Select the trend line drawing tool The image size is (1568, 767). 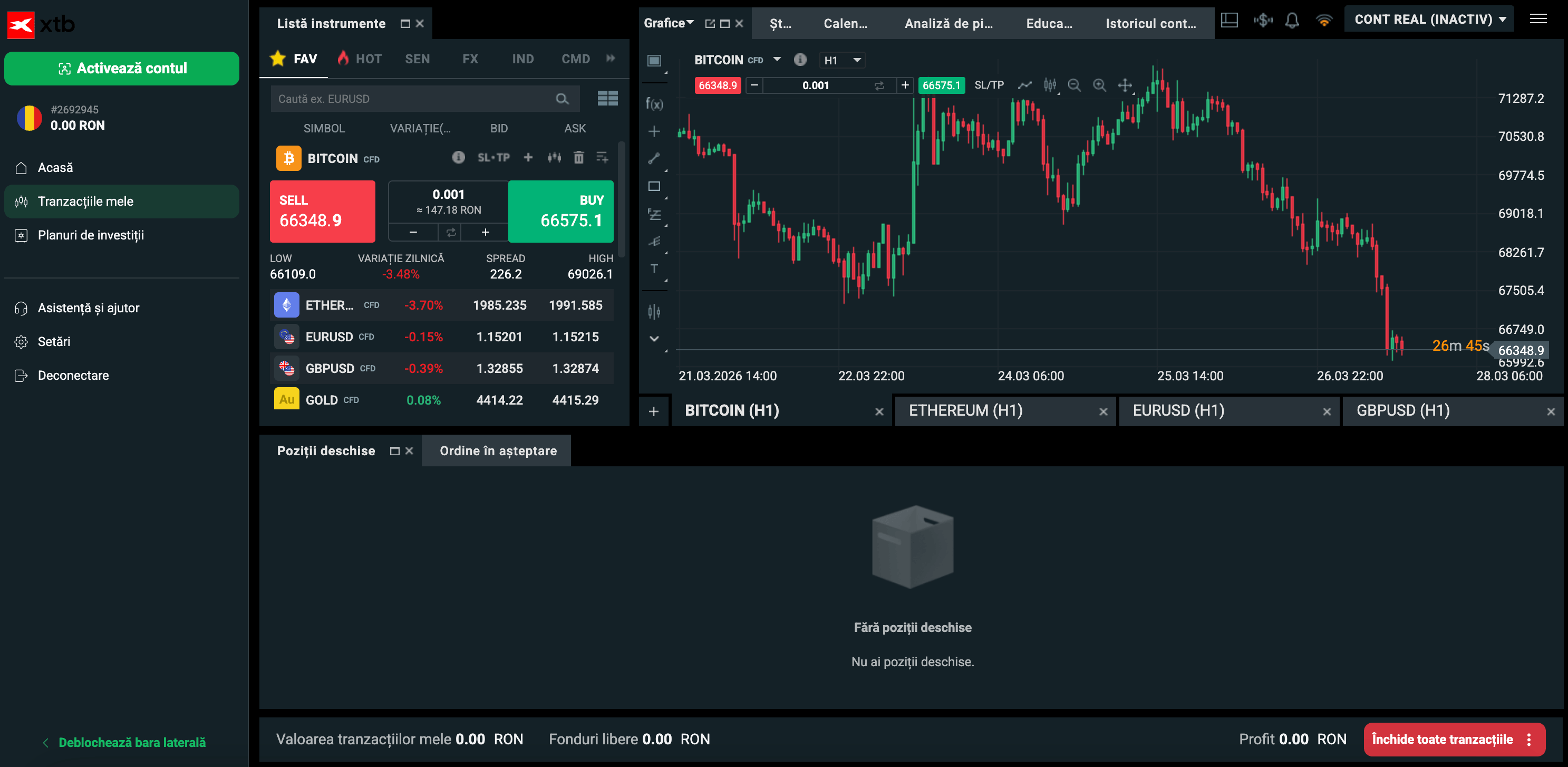click(x=654, y=158)
